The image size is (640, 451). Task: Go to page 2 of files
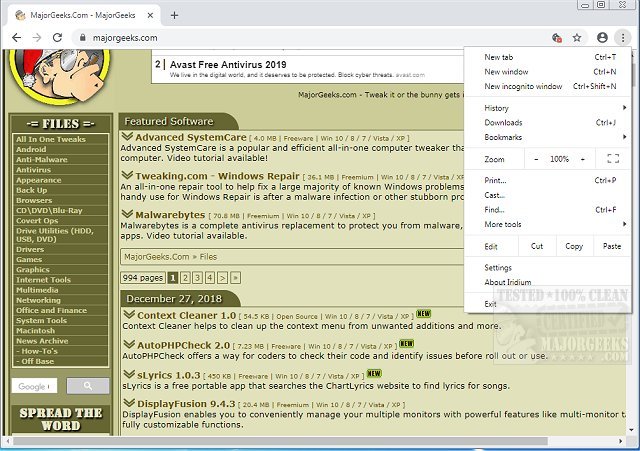click(x=185, y=278)
